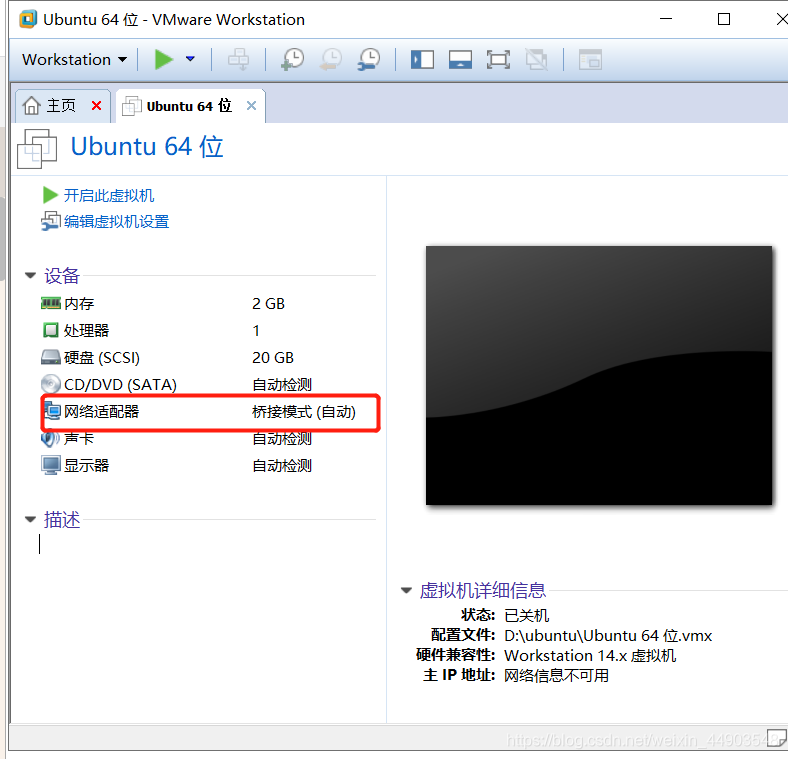
Task: Click the 2 GB memory value
Action: pos(268,304)
